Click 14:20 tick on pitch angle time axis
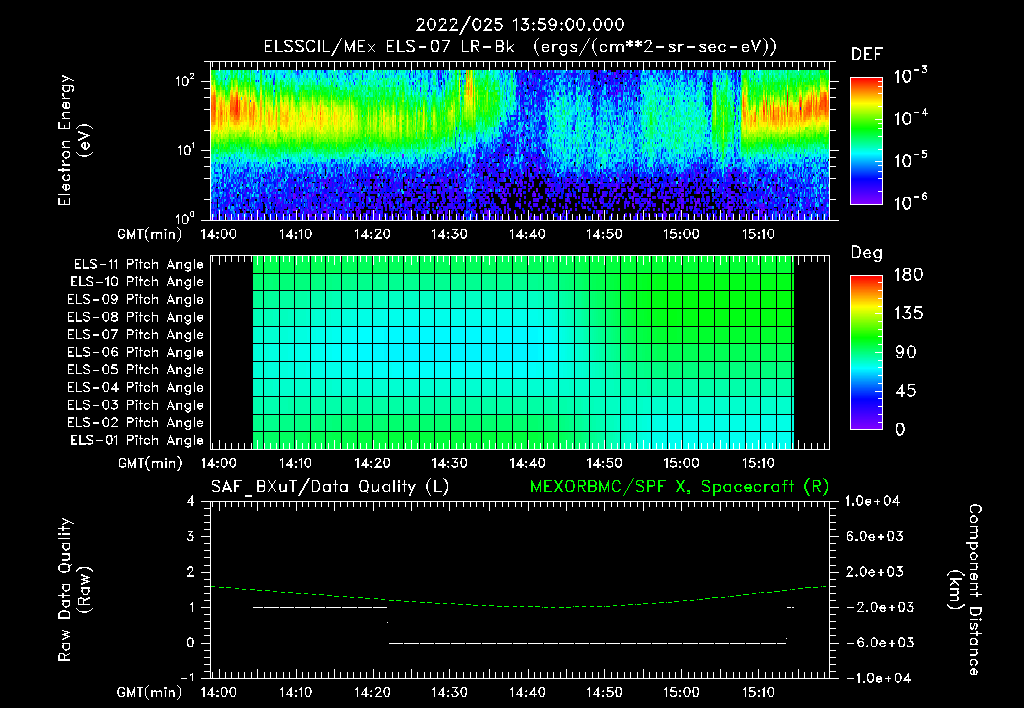 [372, 463]
